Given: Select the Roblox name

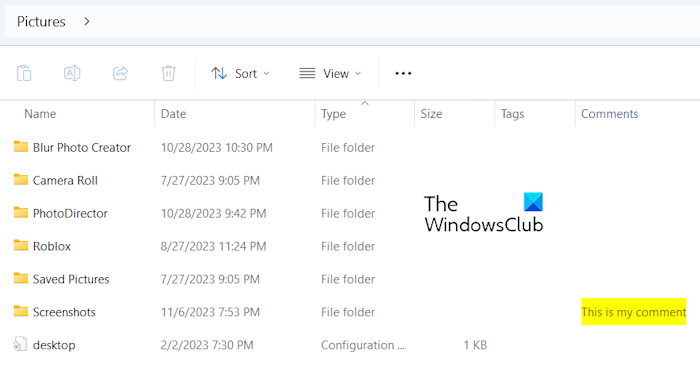Looking at the screenshot, I should click(52, 246).
